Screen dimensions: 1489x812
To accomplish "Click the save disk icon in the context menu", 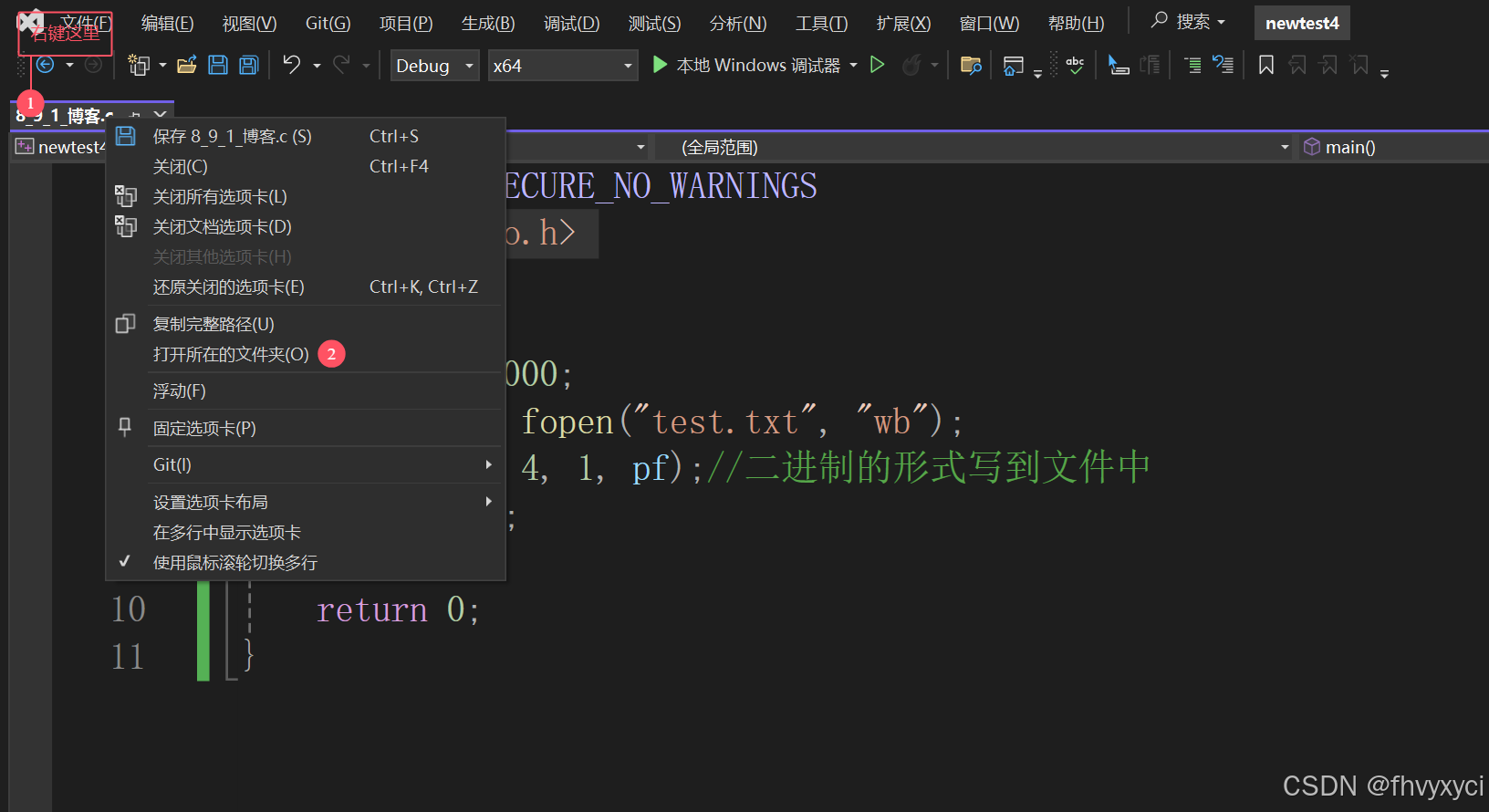I will (x=126, y=136).
